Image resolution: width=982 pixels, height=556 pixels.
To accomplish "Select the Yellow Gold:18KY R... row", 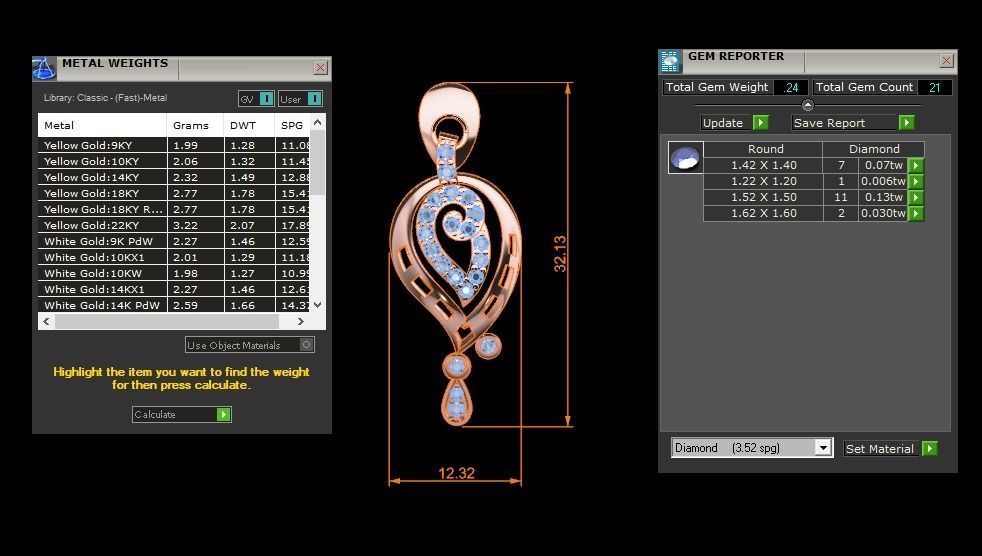I will [x=173, y=209].
